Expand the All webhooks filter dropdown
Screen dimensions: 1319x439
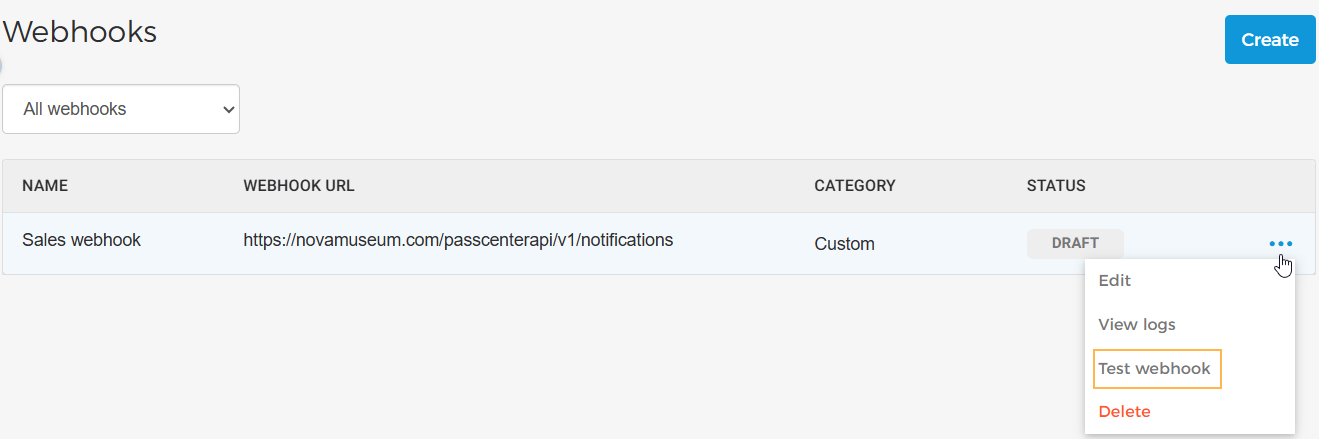pyautogui.click(x=121, y=109)
